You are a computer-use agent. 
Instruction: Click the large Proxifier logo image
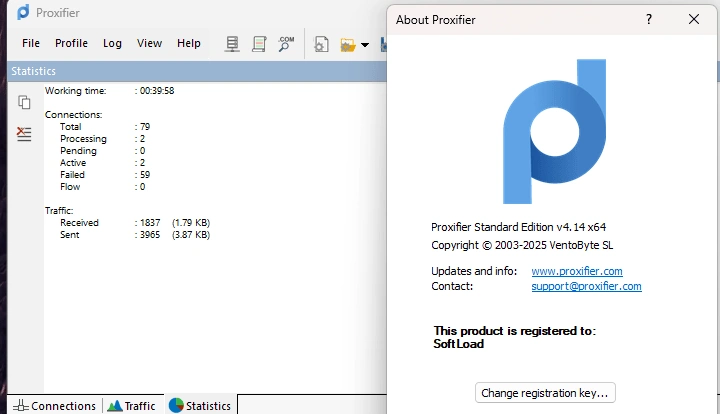click(x=554, y=131)
